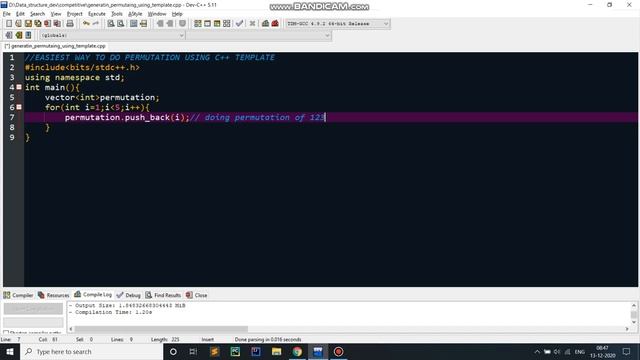Screen dimensions: 640x360
Task: Click the Toggle Bookmarks toolbar icon
Action: pyautogui.click(x=18, y=36)
